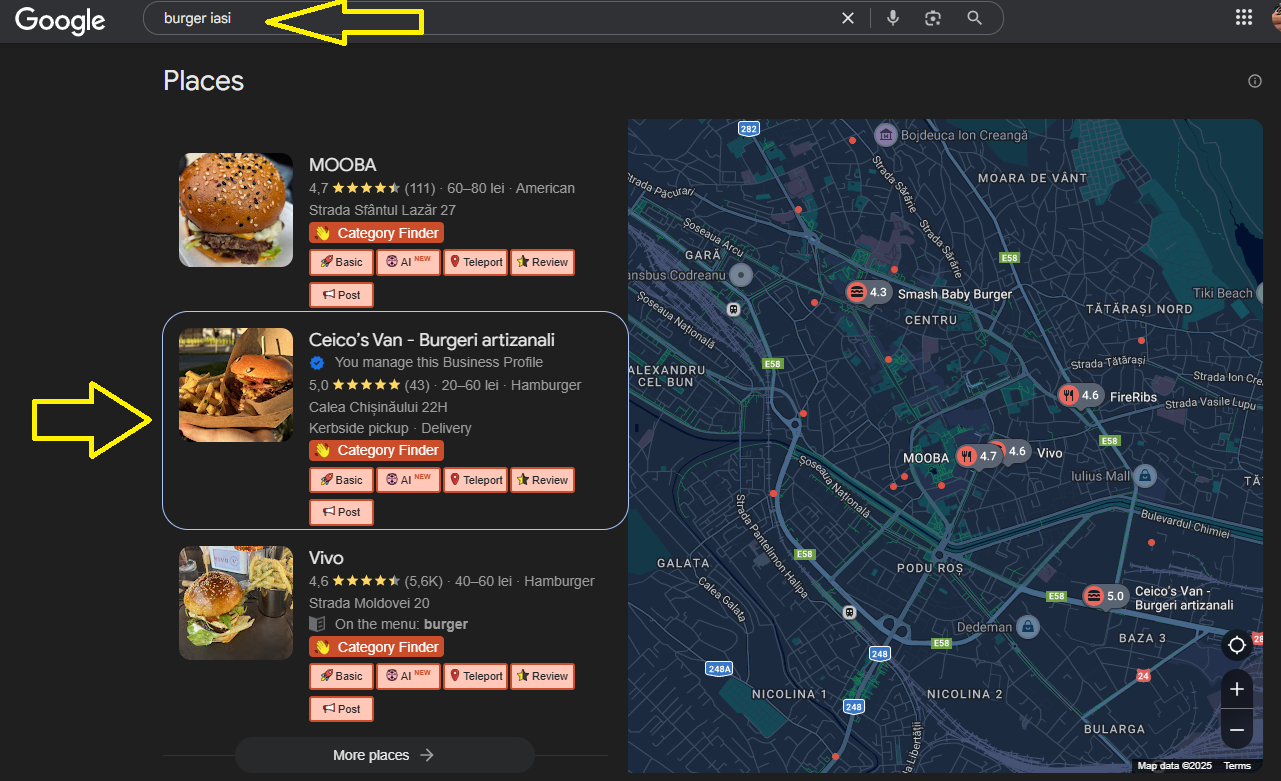Click Category Finder under Ceico's Van
Viewport: 1281px width, 781px height.
tap(376, 450)
